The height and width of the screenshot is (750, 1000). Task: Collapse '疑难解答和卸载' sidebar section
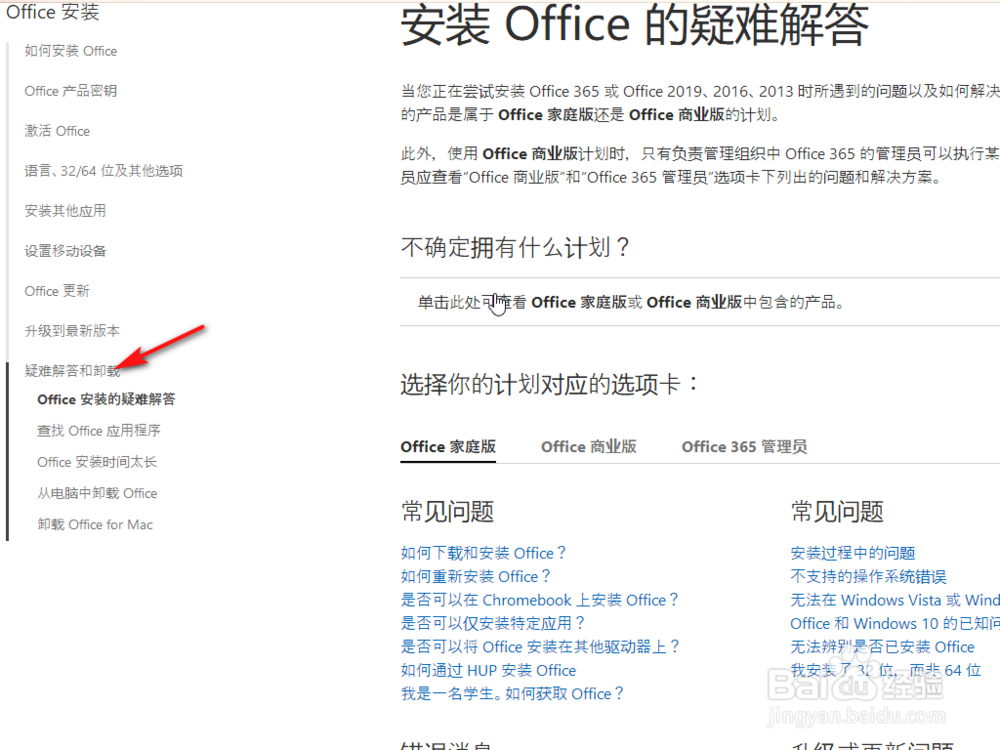(72, 371)
